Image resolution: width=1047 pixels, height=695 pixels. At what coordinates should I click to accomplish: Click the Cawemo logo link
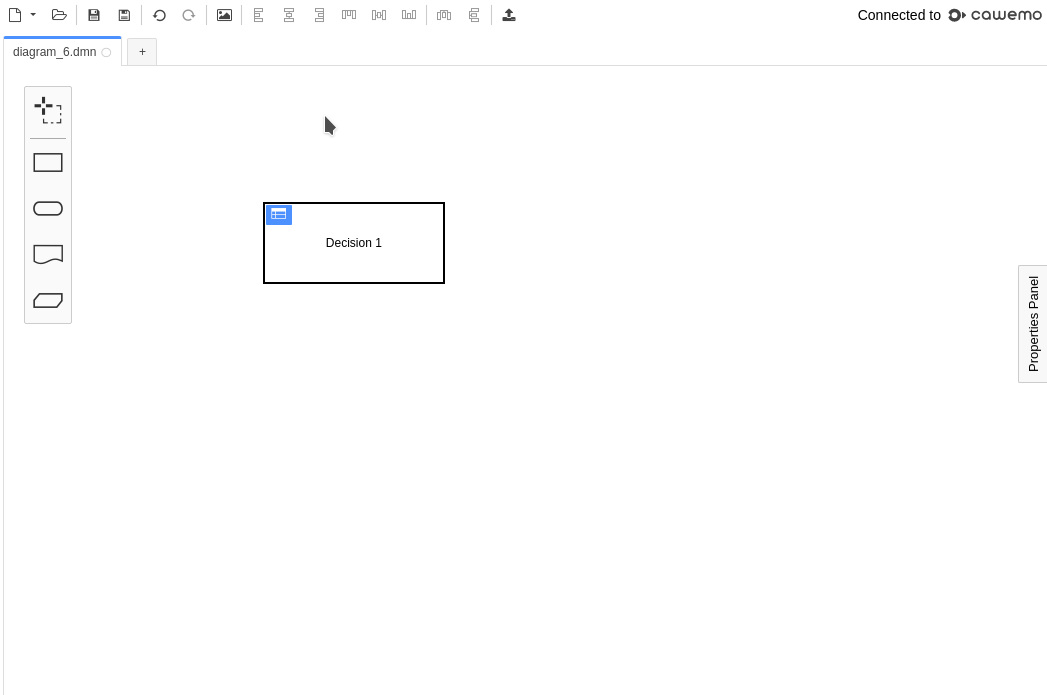tap(995, 15)
